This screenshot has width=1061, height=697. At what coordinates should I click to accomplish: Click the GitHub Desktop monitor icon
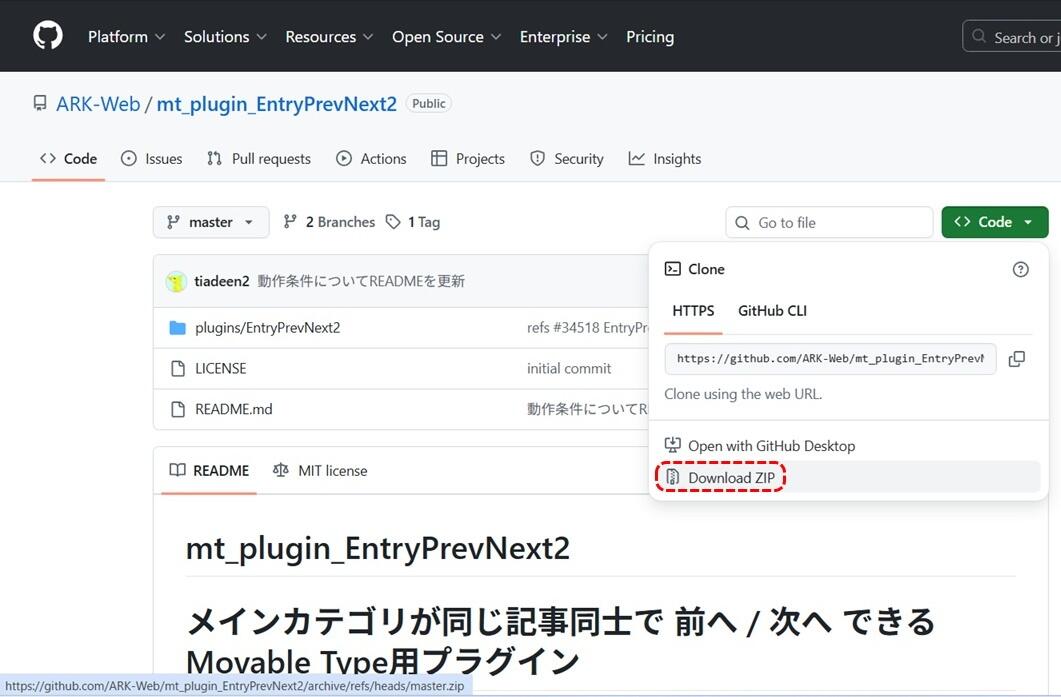(x=673, y=444)
